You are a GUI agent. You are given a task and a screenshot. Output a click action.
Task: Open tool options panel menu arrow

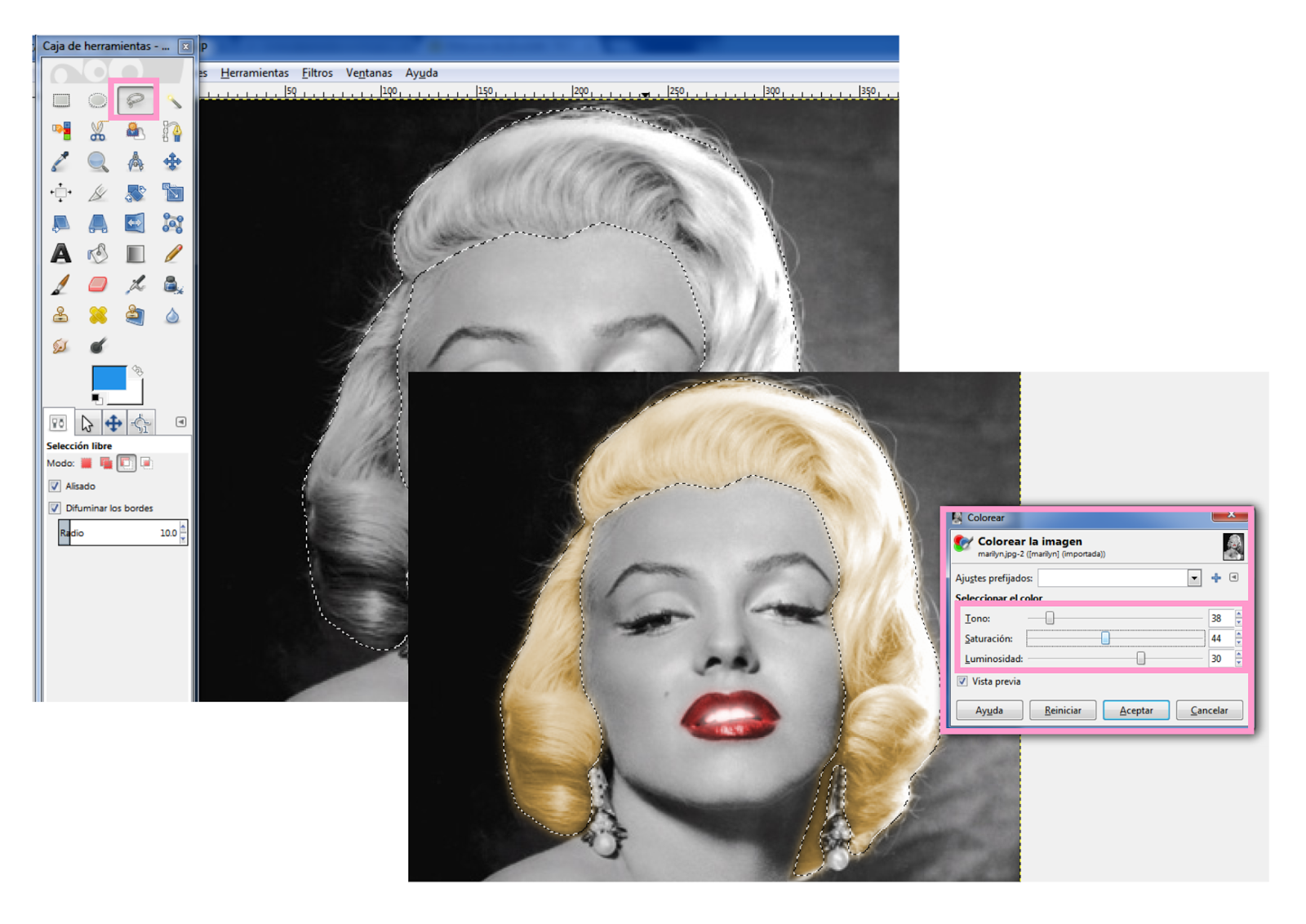181,422
